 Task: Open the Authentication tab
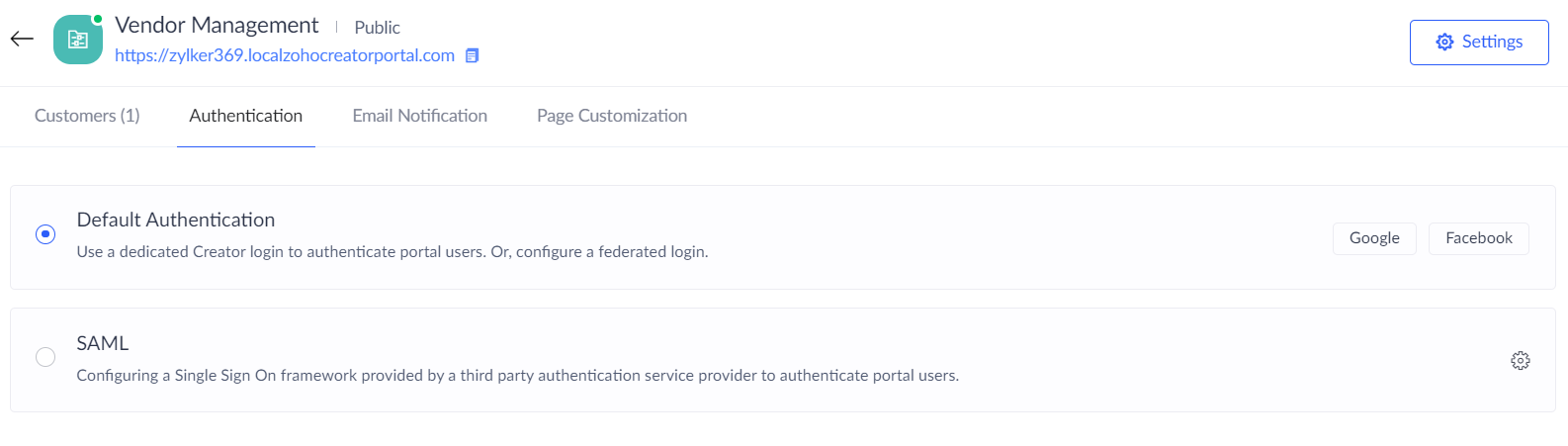[x=246, y=116]
